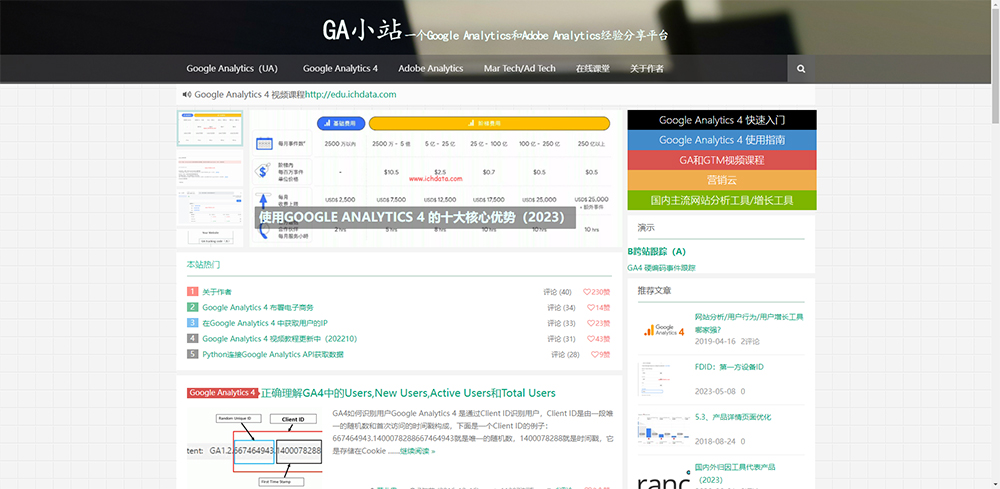Open 国内外归因工具代表产品 (2023) article link
The width and height of the screenshot is (1000, 489).
pyautogui.click(x=735, y=473)
